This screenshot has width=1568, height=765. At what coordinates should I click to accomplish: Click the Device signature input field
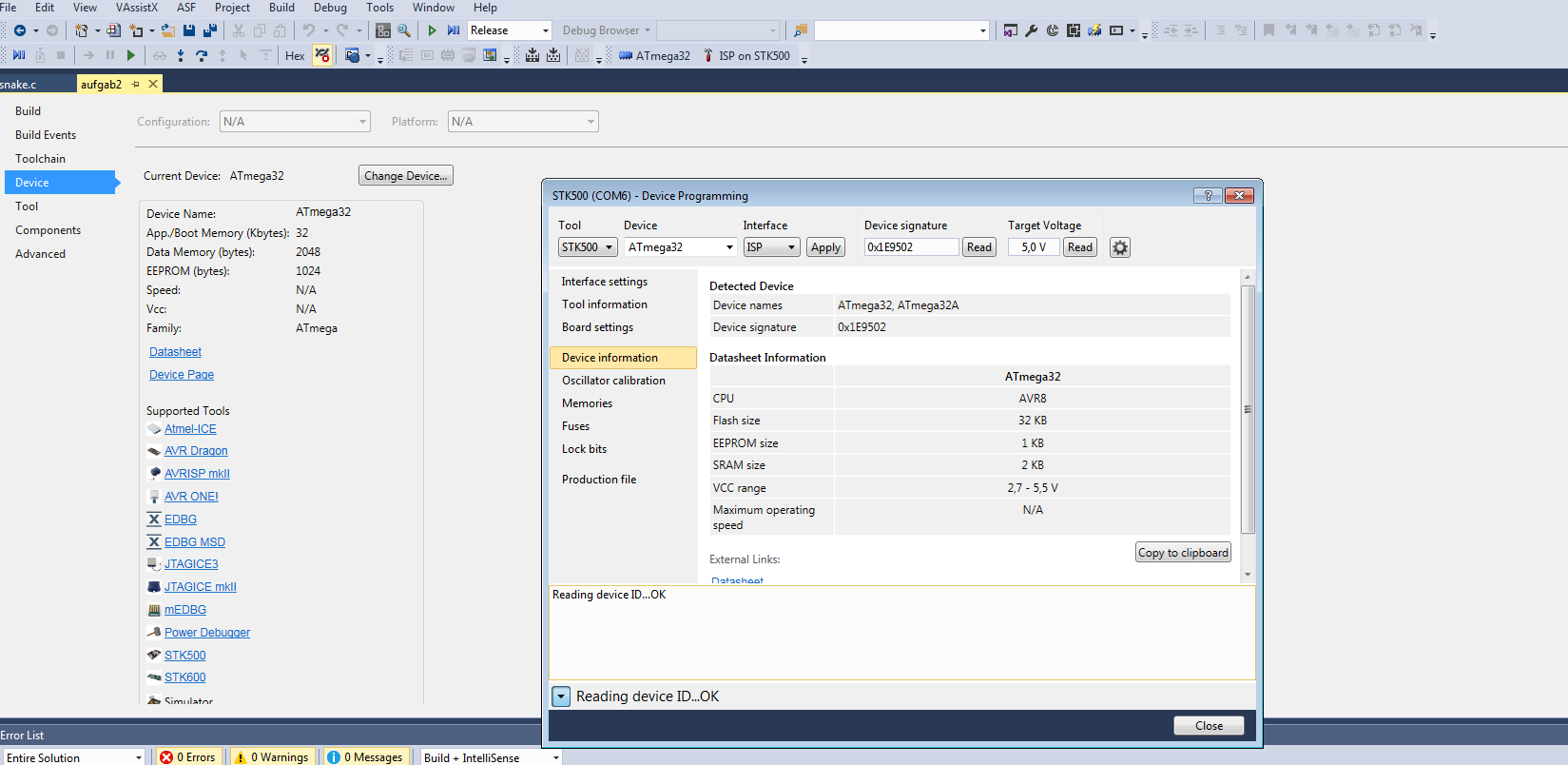pyautogui.click(x=911, y=247)
